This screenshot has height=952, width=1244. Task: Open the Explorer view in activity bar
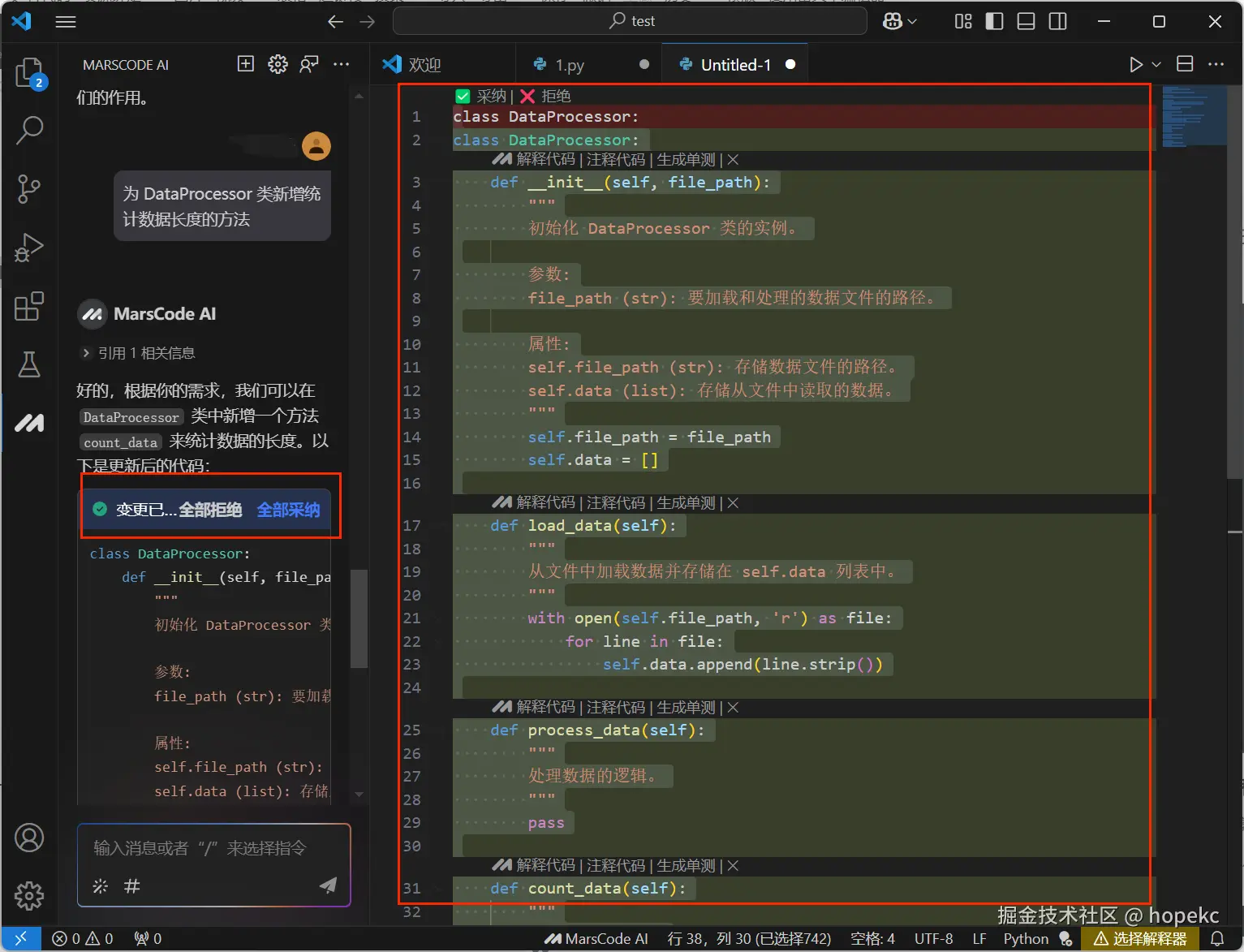point(29,72)
